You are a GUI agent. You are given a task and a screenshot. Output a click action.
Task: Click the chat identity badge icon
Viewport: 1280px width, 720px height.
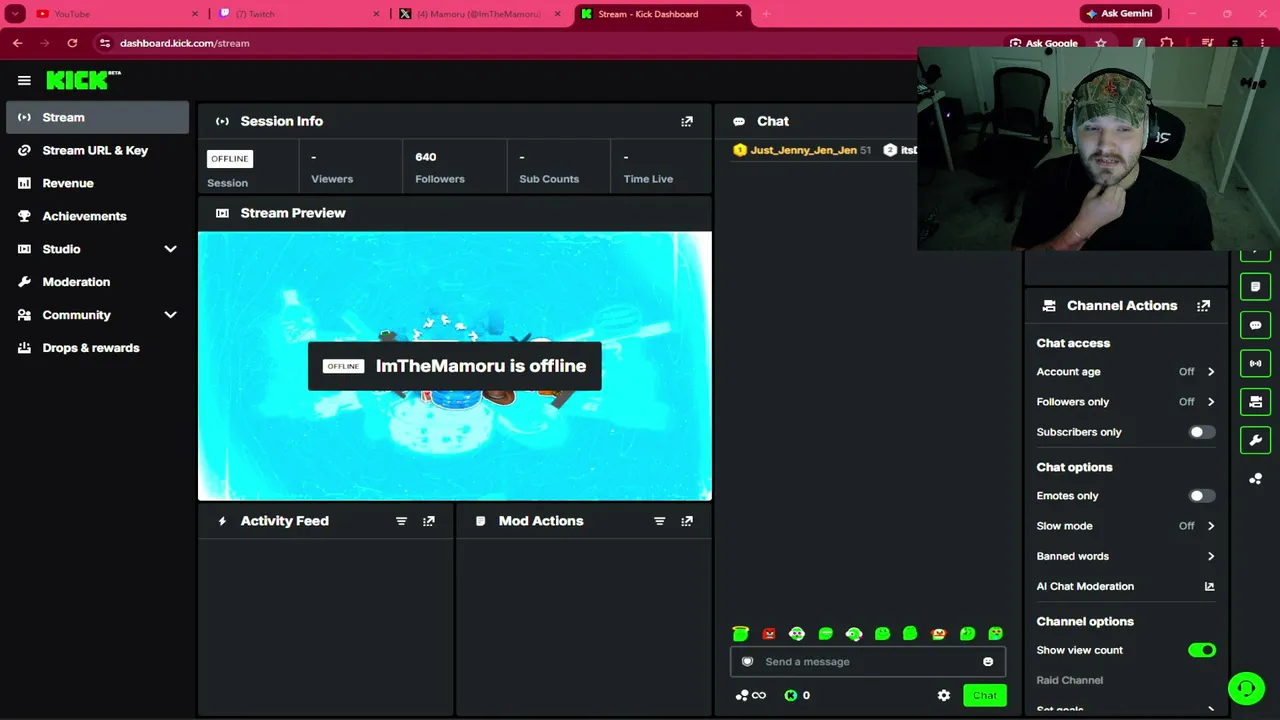pyautogui.click(x=747, y=662)
